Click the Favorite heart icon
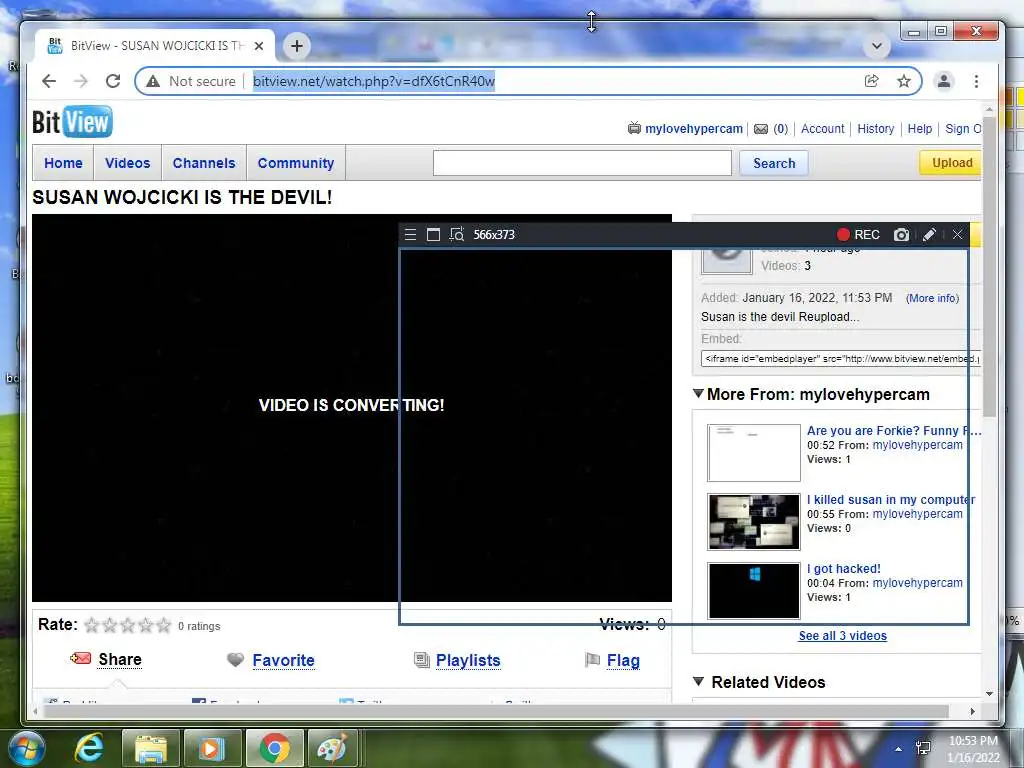Viewport: 1024px width, 768px height. pyautogui.click(x=235, y=660)
